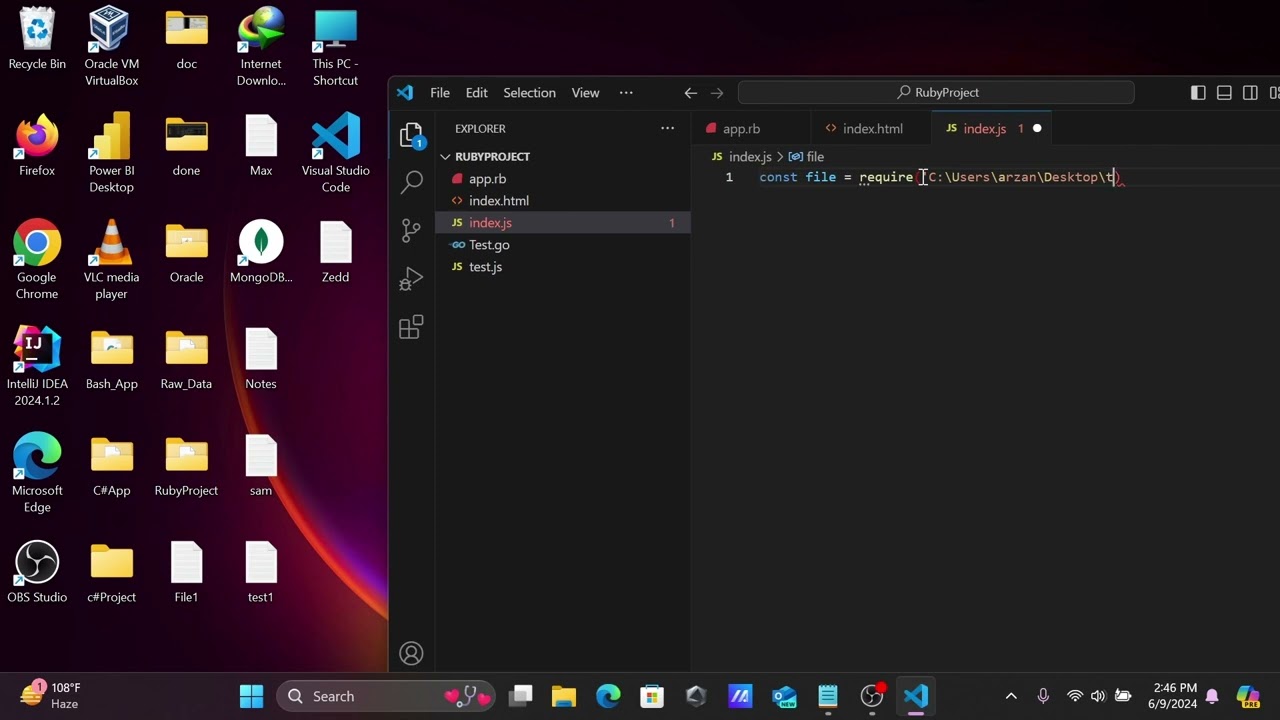Image resolution: width=1280 pixels, height=720 pixels.
Task: Open test.js in the explorer tree
Action: tap(563, 267)
